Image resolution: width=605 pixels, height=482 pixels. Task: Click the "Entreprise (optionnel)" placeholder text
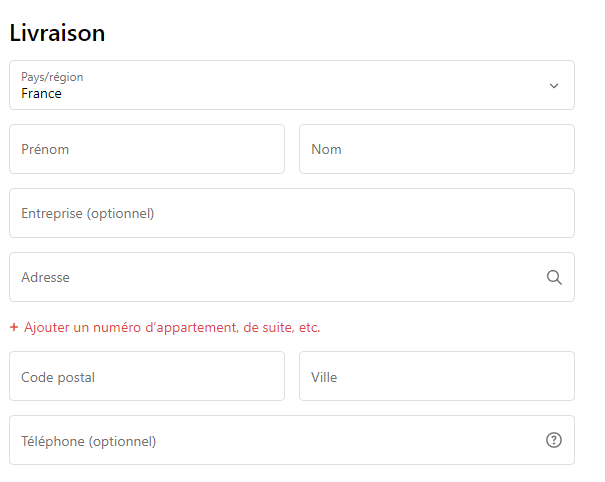[x=87, y=213]
